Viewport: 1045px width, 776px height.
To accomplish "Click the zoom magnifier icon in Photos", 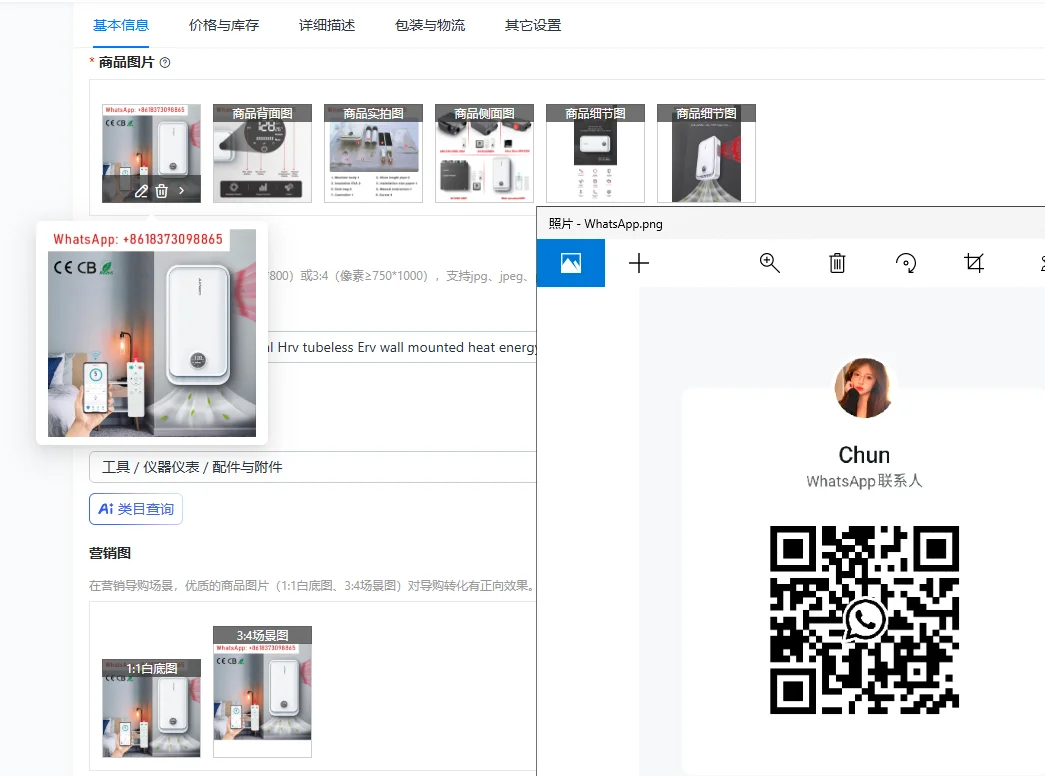I will click(x=770, y=263).
